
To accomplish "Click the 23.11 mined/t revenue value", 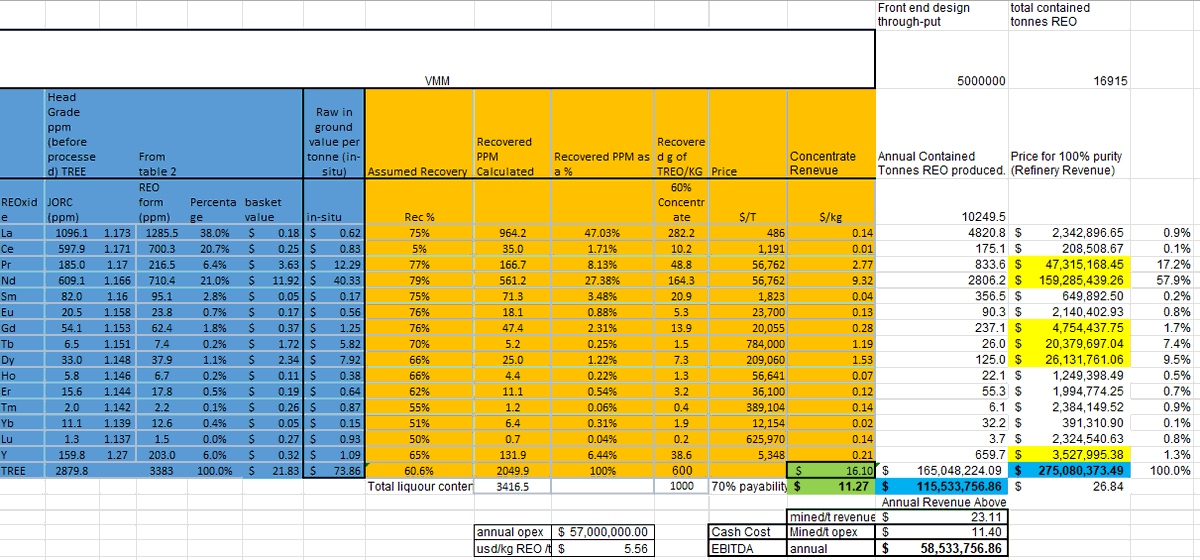I will [x=987, y=517].
